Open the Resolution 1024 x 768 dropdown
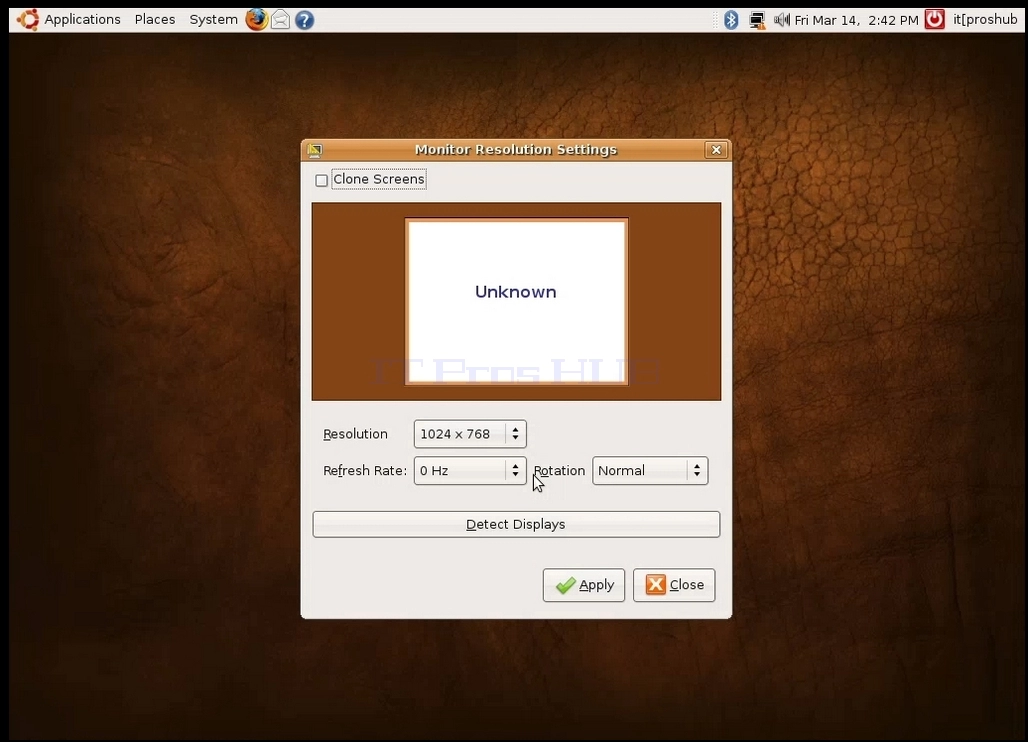Image resolution: width=1028 pixels, height=742 pixels. coord(470,434)
